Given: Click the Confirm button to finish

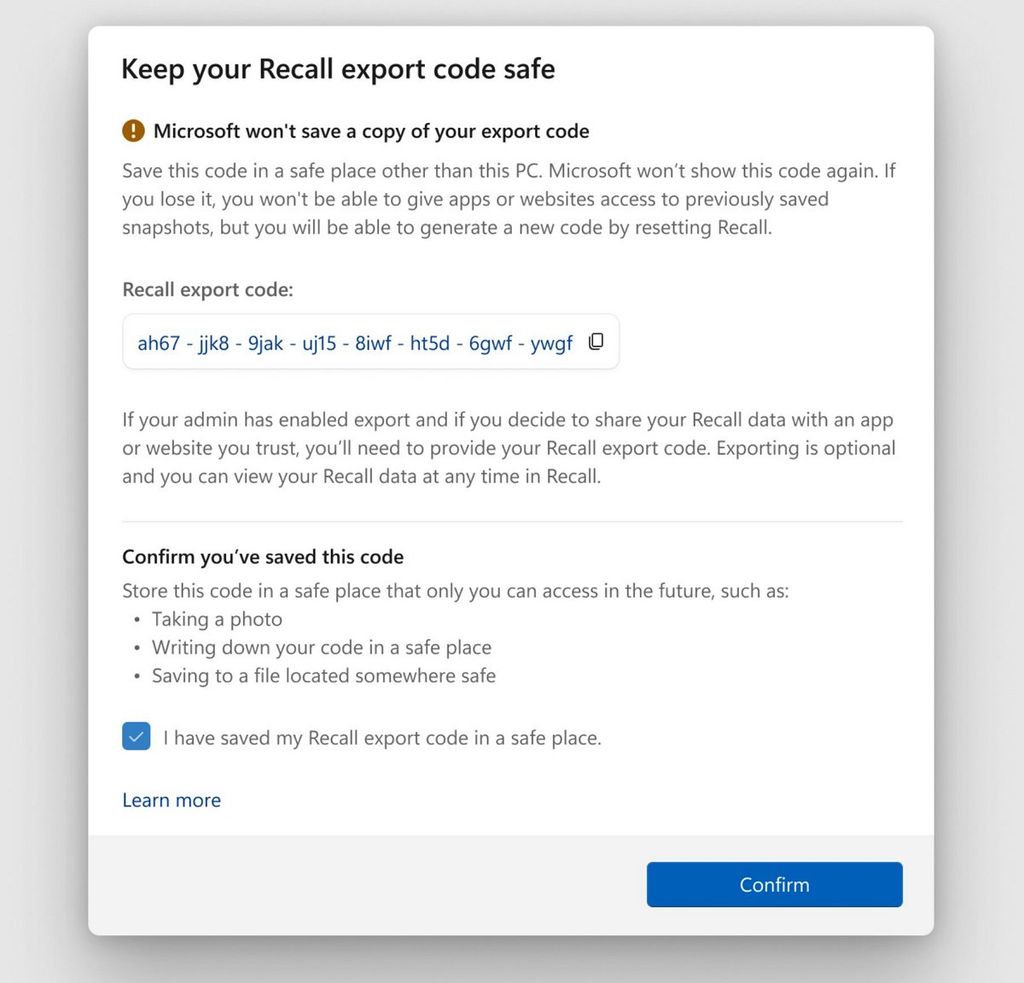Looking at the screenshot, I should click(774, 884).
